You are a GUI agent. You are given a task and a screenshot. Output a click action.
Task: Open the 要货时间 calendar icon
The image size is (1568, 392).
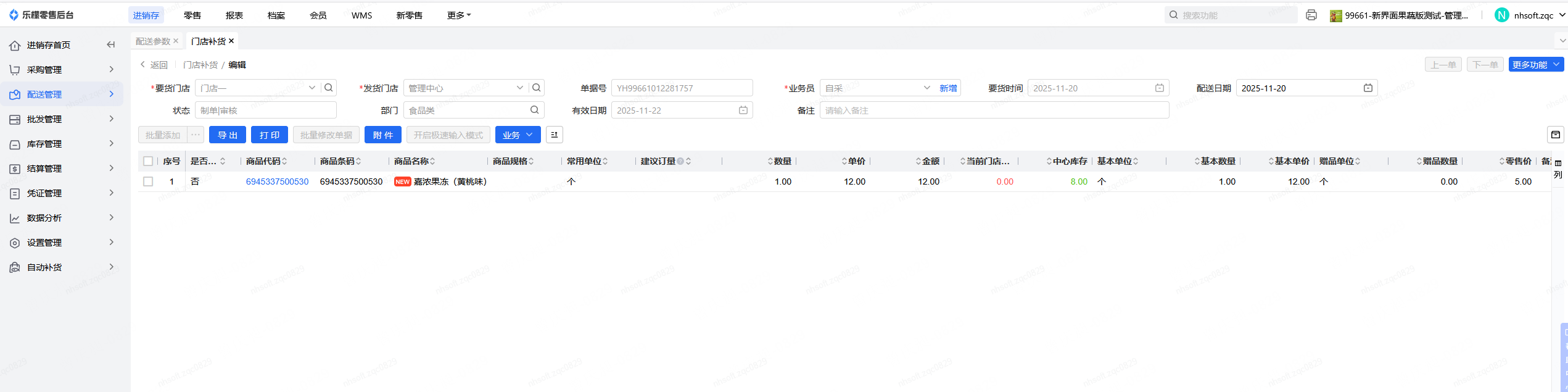(x=1160, y=88)
